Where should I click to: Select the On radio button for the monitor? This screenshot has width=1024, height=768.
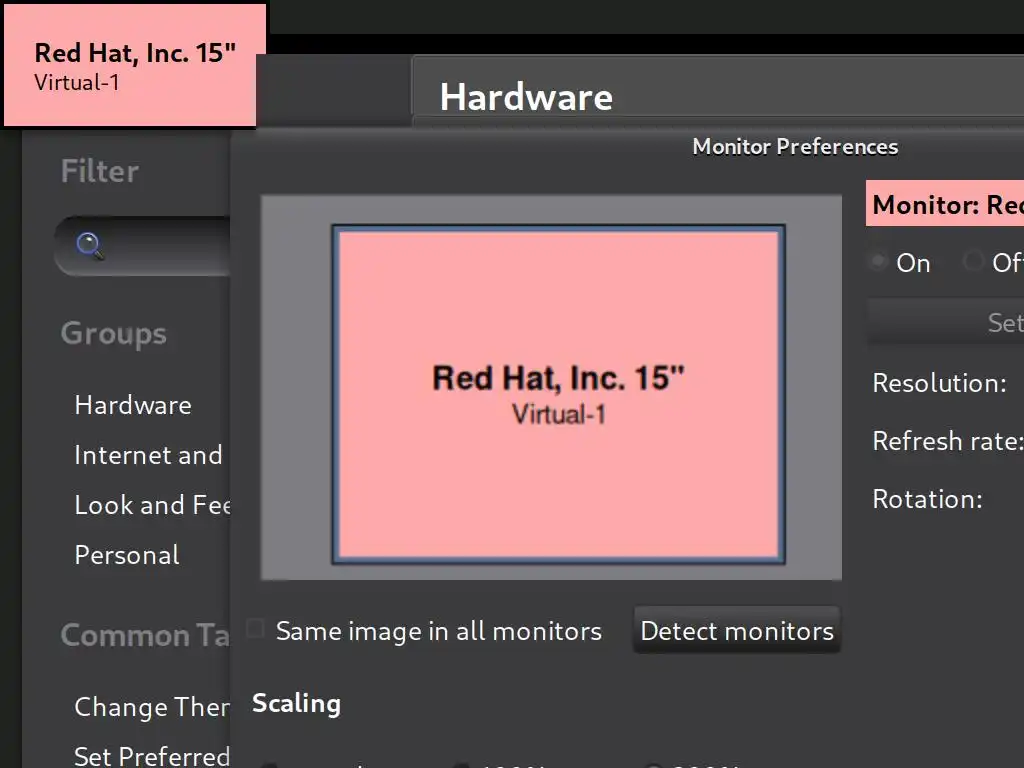(879, 261)
